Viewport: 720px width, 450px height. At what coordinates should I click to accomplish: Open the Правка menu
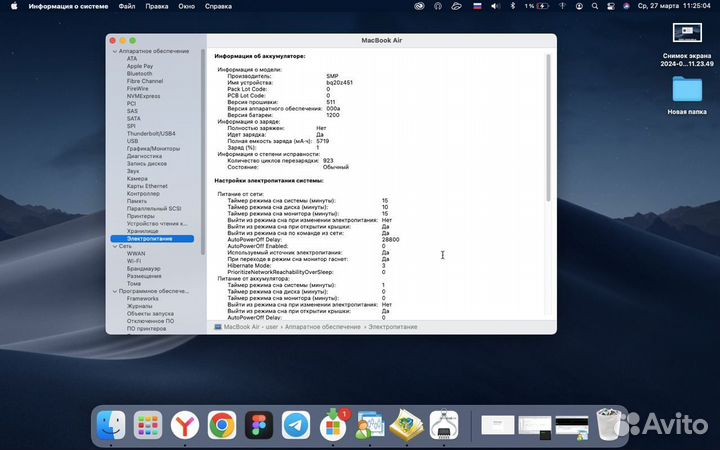(157, 6)
